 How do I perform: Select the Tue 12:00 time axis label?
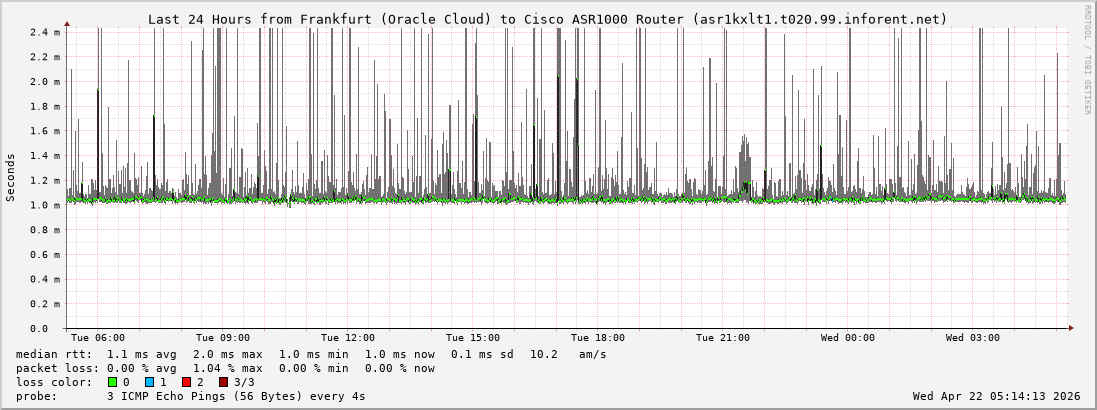(348, 338)
